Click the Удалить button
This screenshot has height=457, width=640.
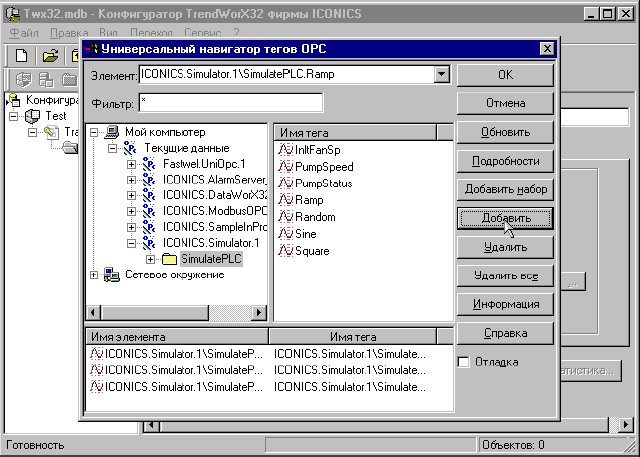pyautogui.click(x=505, y=247)
